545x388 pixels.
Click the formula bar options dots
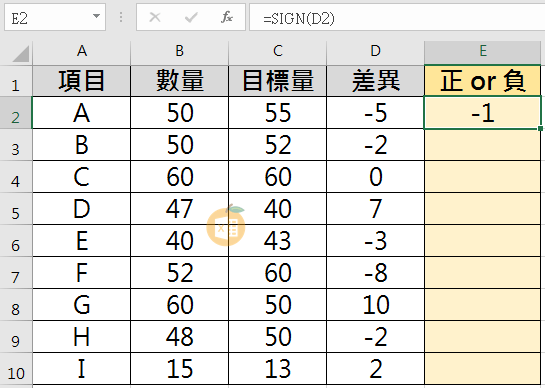coord(121,17)
